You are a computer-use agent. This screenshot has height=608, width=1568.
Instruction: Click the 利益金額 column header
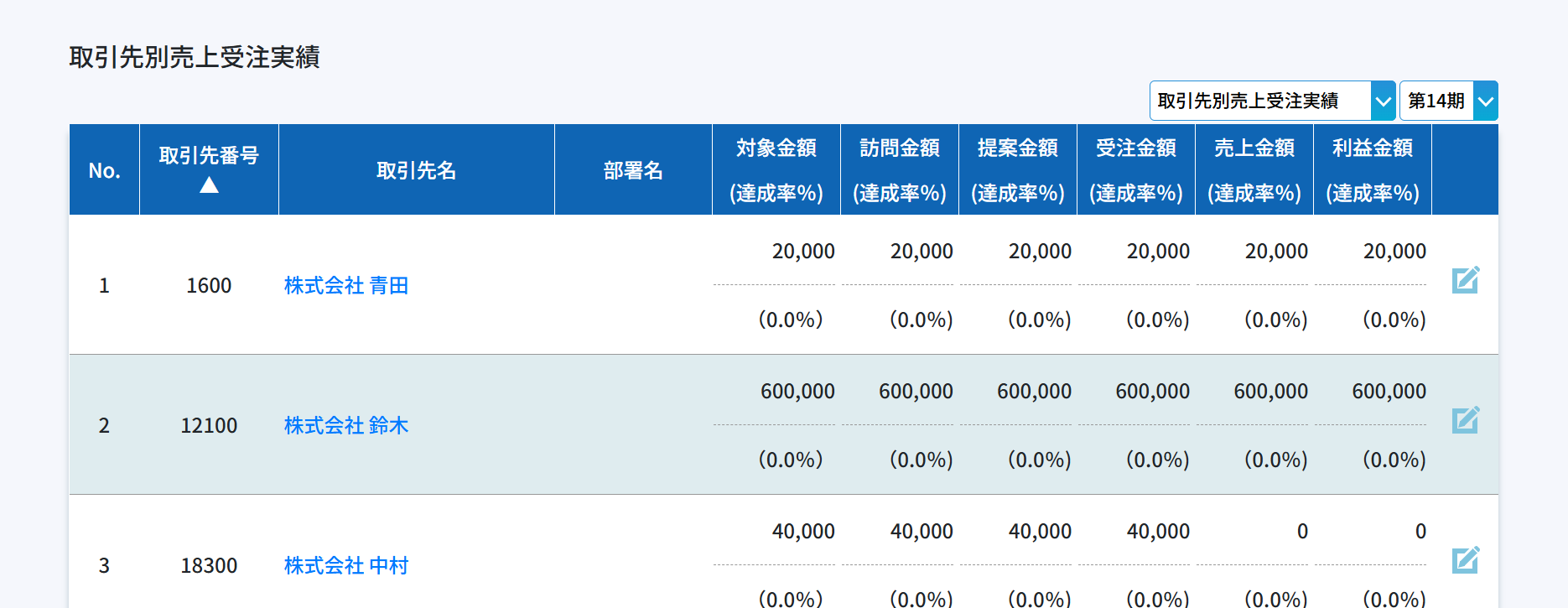click(1372, 148)
